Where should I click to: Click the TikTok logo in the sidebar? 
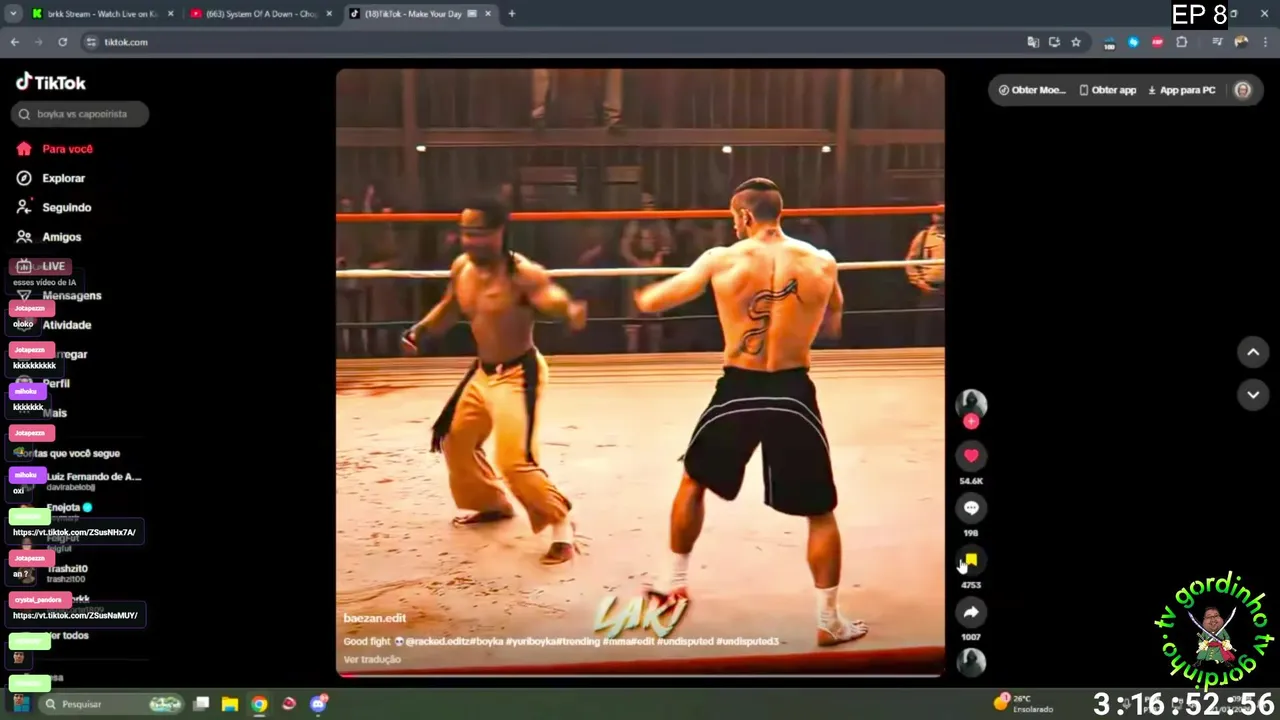[x=51, y=82]
